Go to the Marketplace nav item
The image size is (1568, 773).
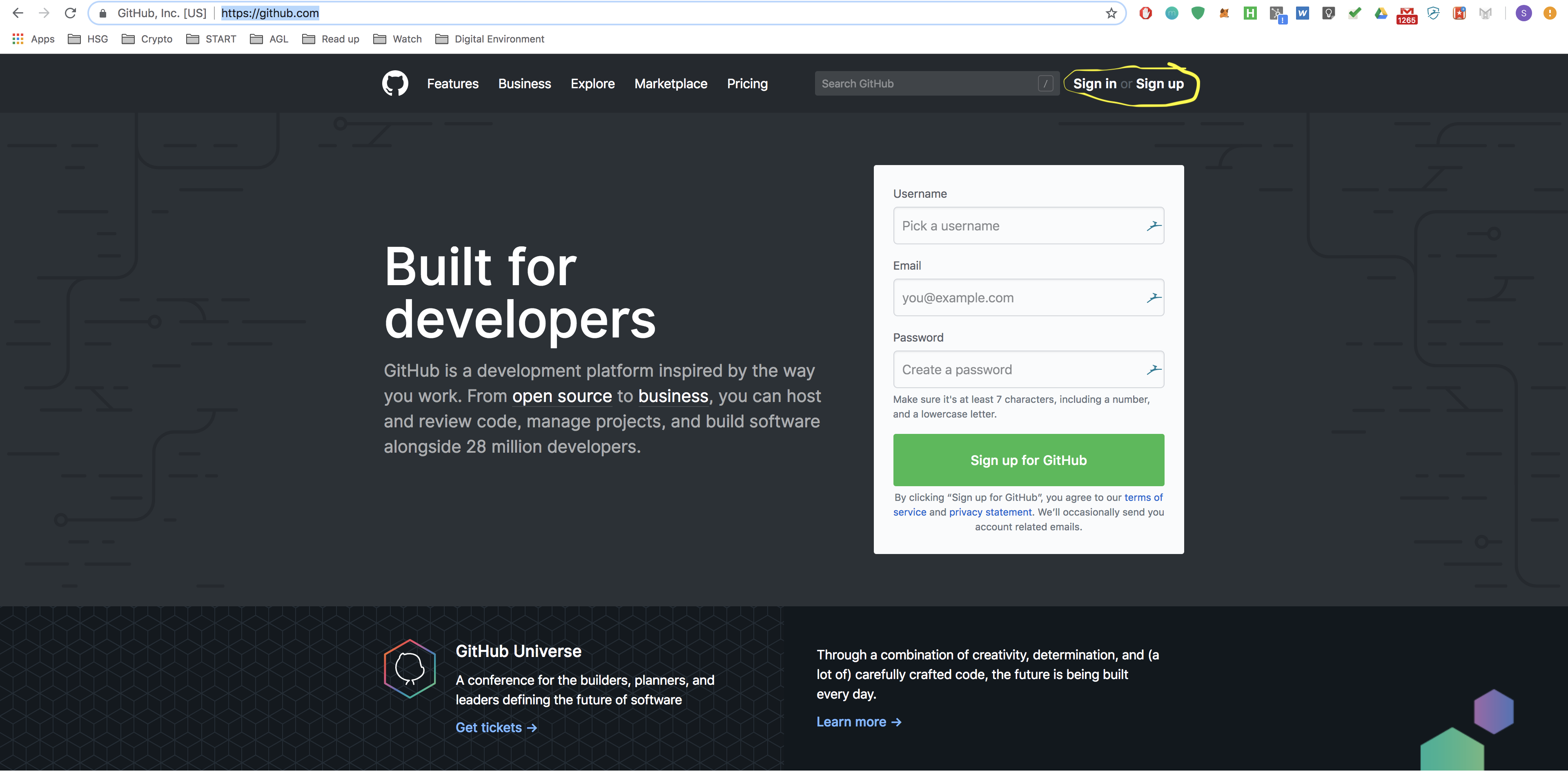(x=670, y=84)
